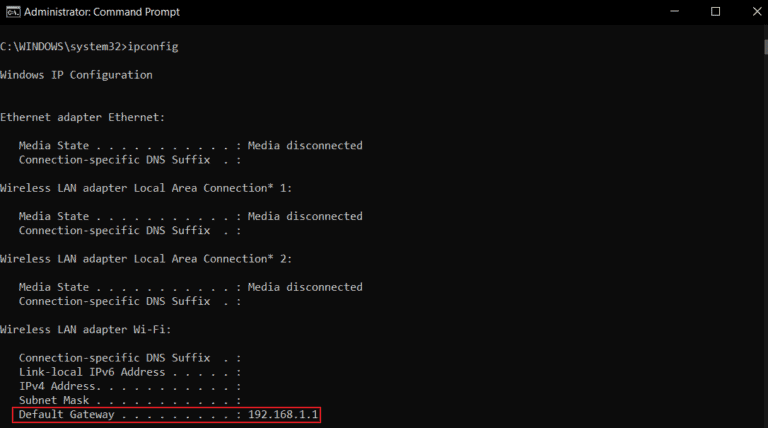Click the "Windows IP Configuration" heading
This screenshot has height=428, width=768.
tap(76, 75)
